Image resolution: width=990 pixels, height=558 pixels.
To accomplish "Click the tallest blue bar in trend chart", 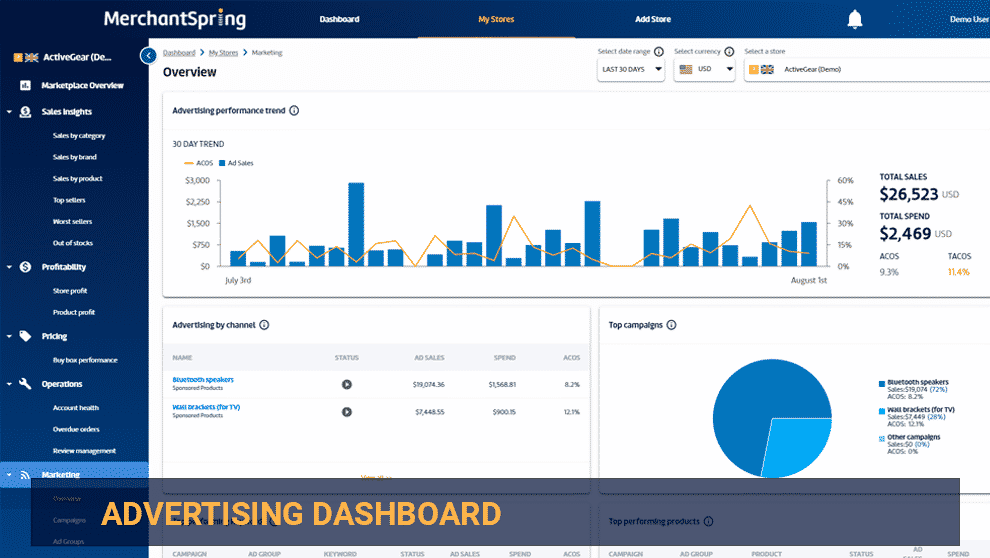I will [x=356, y=224].
